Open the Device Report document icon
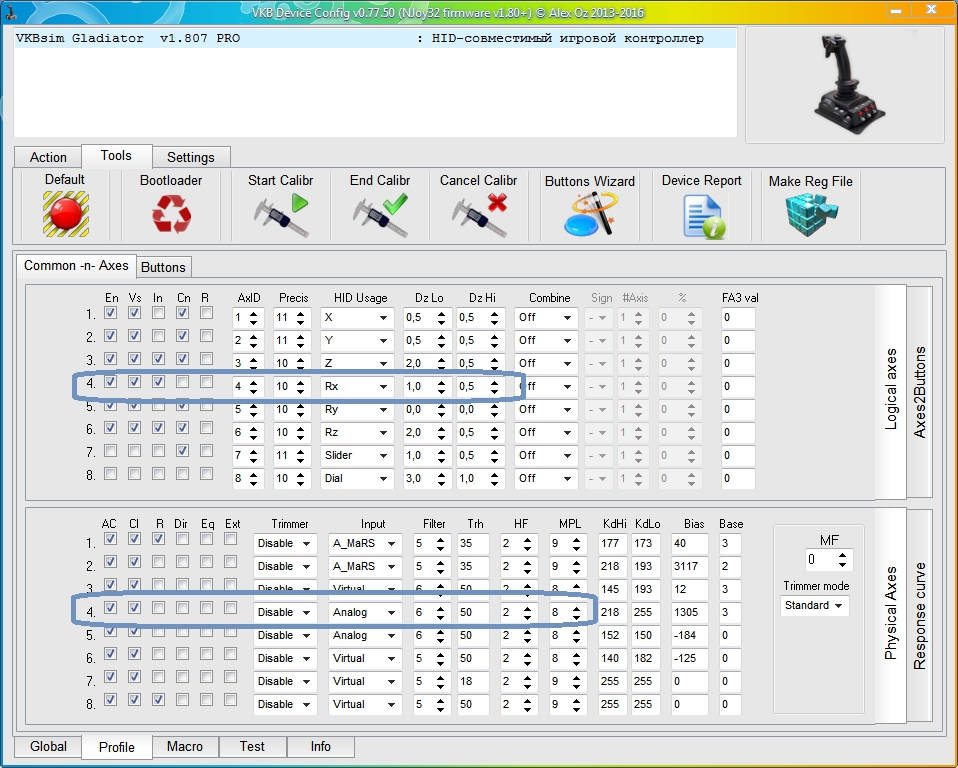The height and width of the screenshot is (768, 958). click(702, 214)
